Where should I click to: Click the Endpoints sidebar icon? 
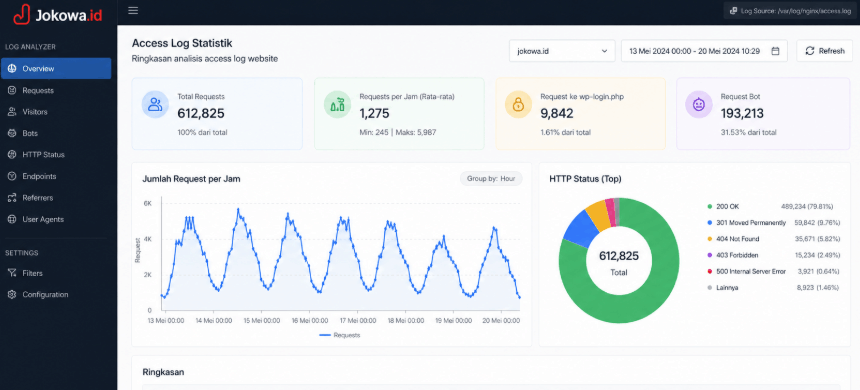tap(12, 176)
